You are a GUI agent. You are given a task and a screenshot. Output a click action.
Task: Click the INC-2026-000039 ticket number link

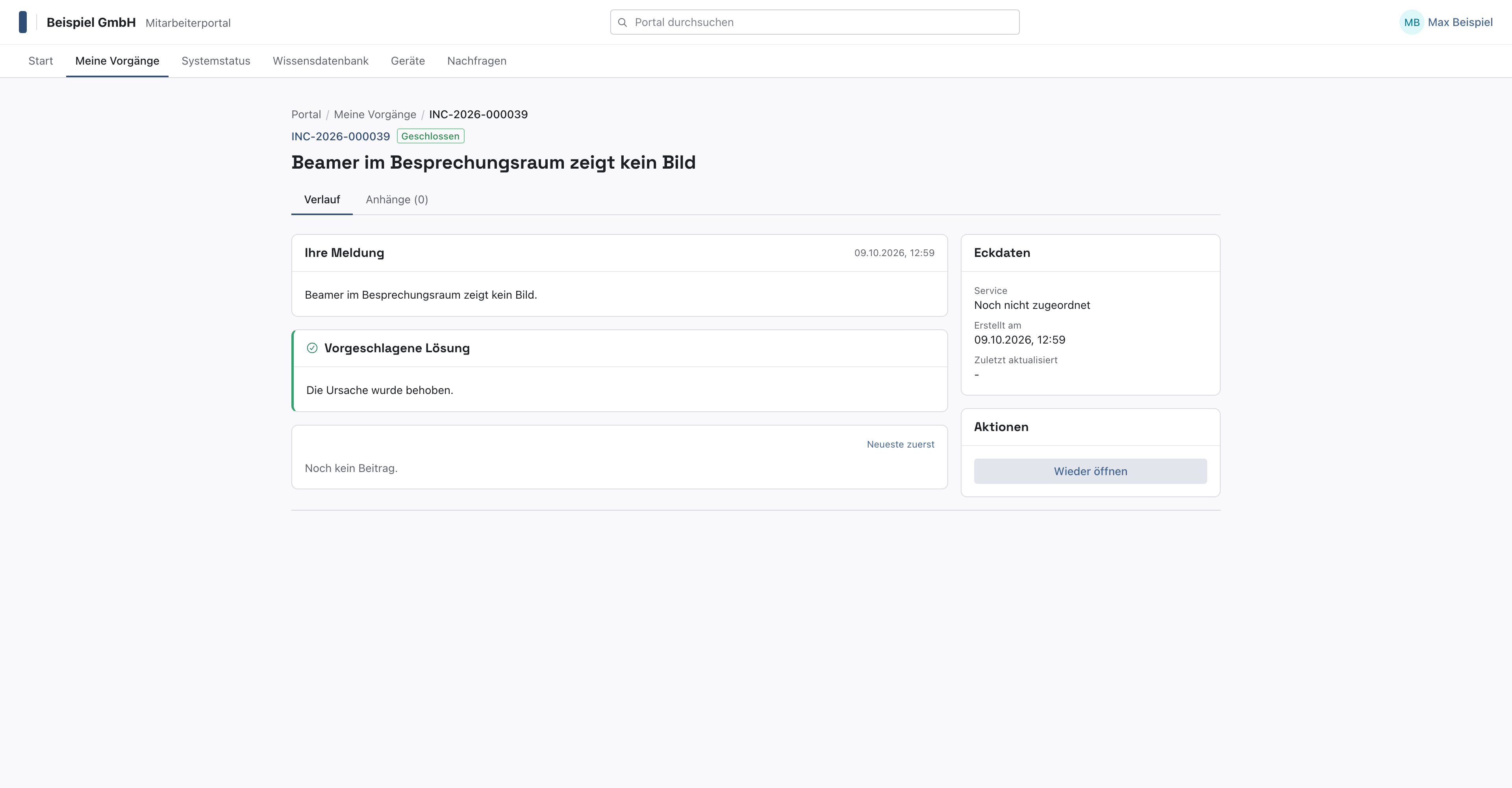[341, 136]
